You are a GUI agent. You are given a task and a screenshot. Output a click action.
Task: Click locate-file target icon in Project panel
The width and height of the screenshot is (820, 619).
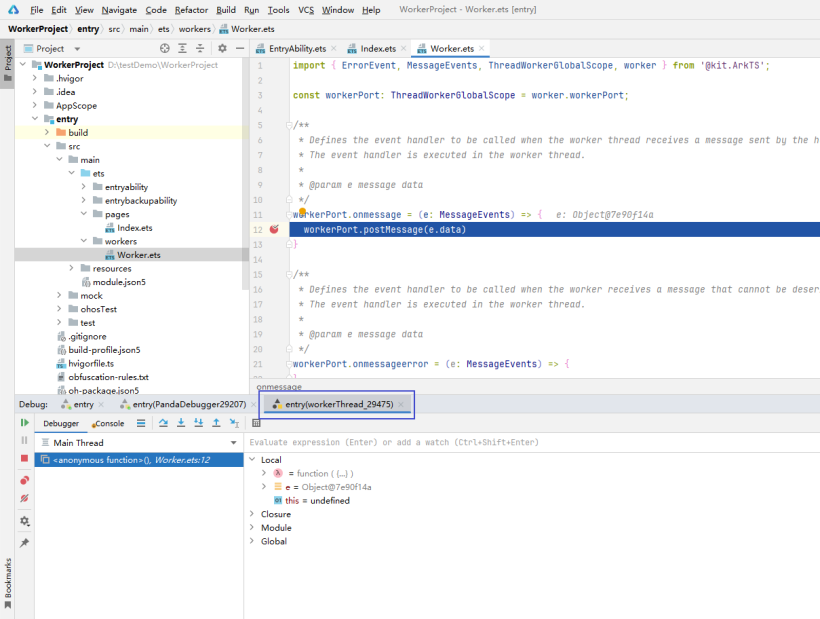coord(165,48)
